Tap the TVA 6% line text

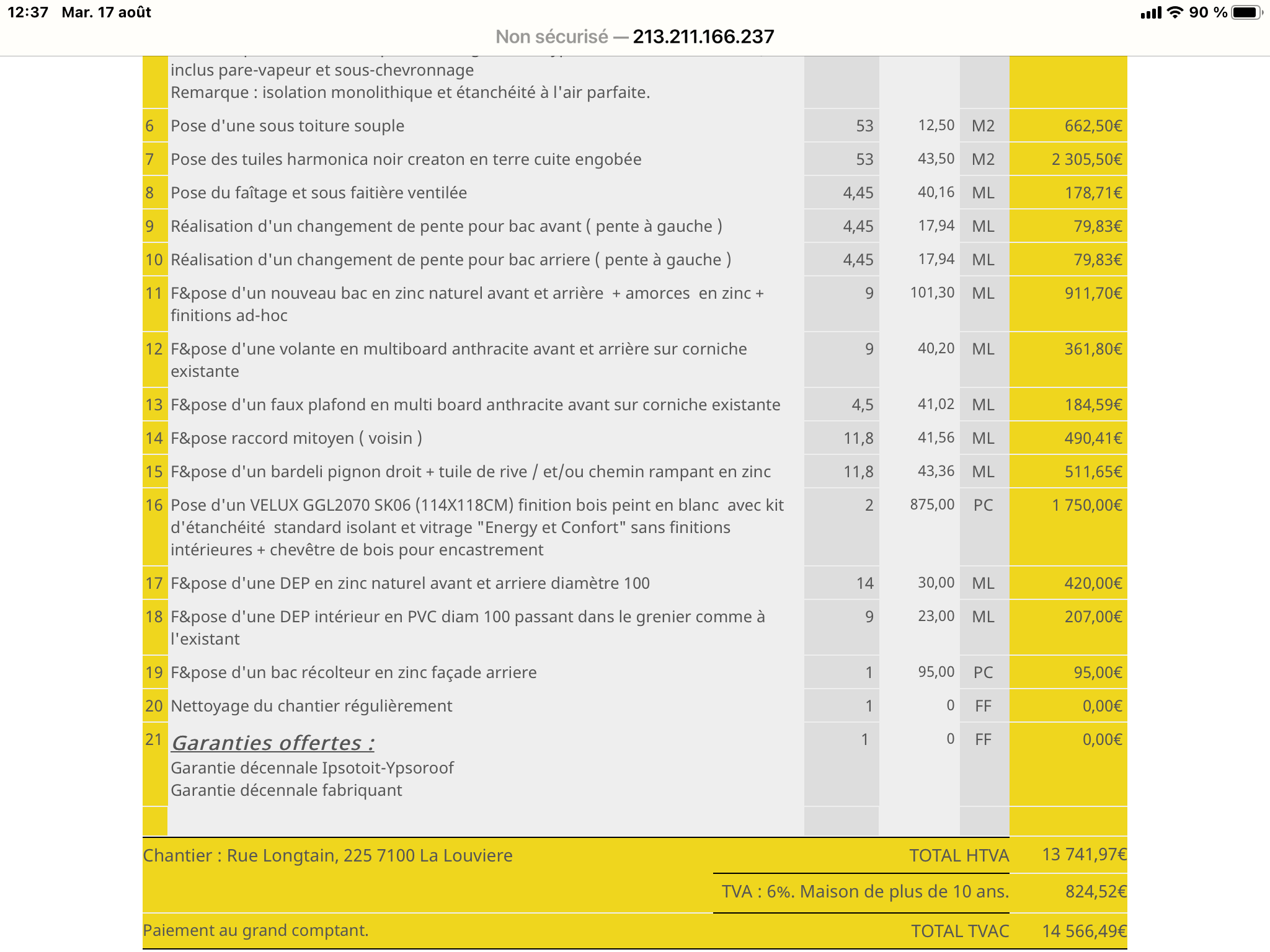pyautogui.click(x=865, y=891)
